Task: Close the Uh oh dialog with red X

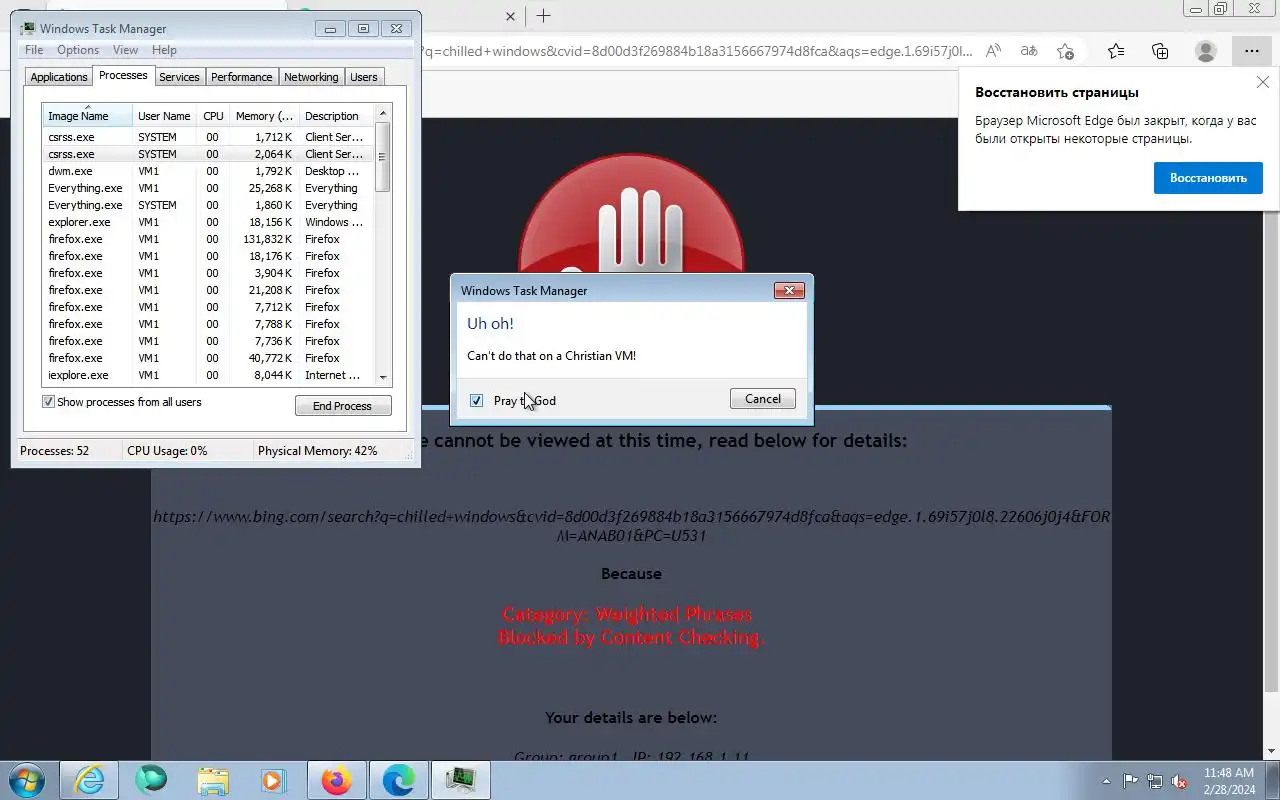Action: pyautogui.click(x=789, y=290)
